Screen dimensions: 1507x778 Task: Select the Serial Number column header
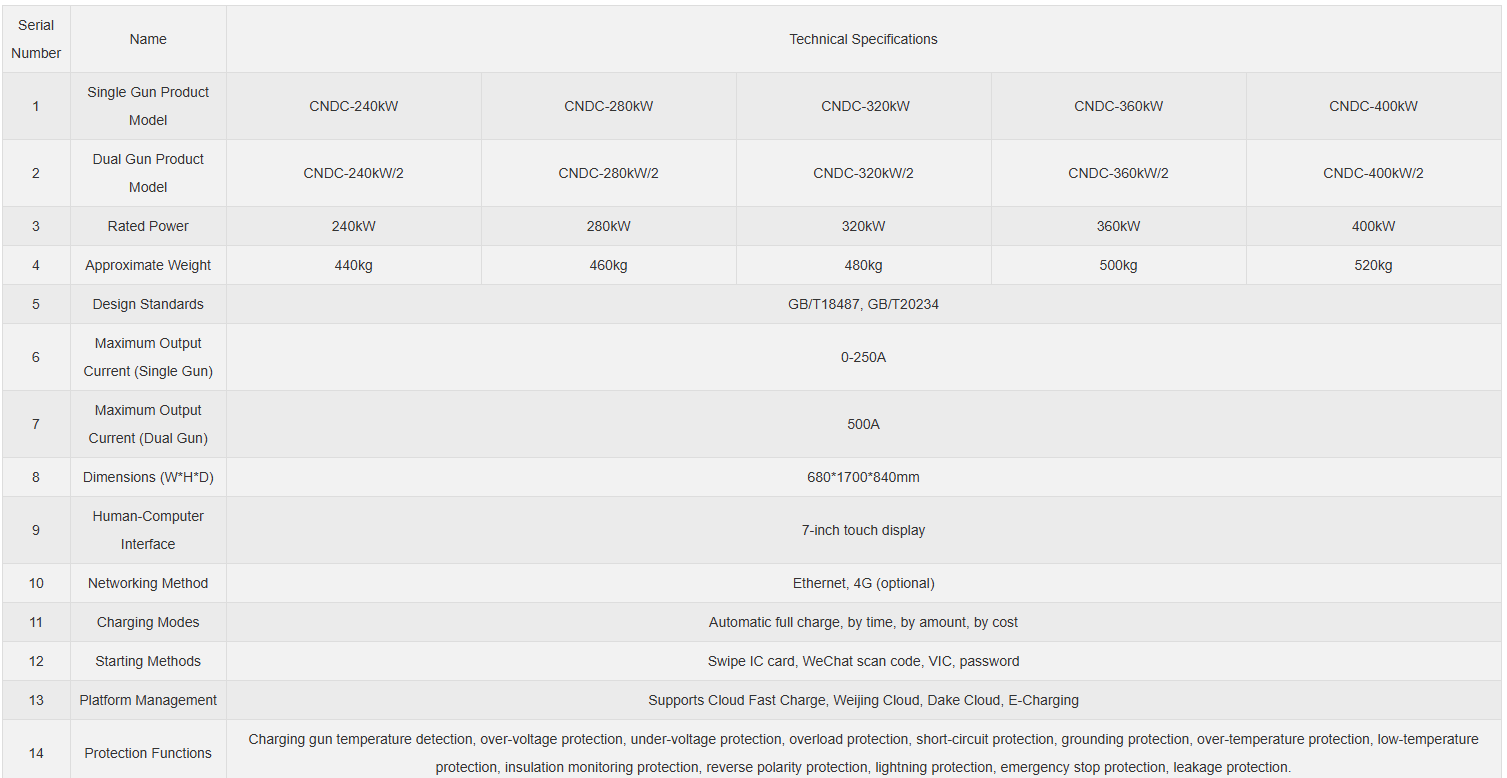[x=36, y=39]
